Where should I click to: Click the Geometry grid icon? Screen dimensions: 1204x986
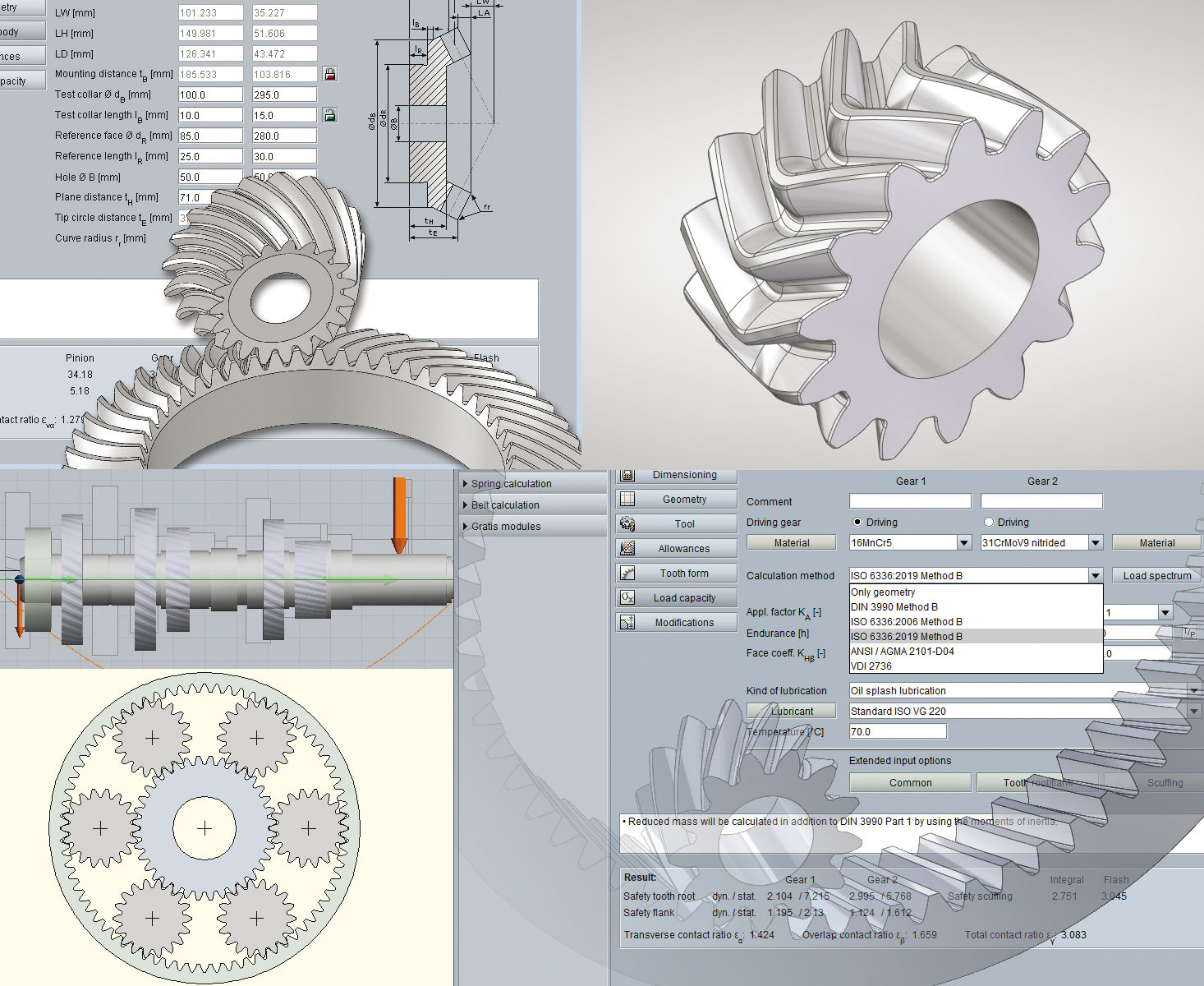click(x=627, y=499)
